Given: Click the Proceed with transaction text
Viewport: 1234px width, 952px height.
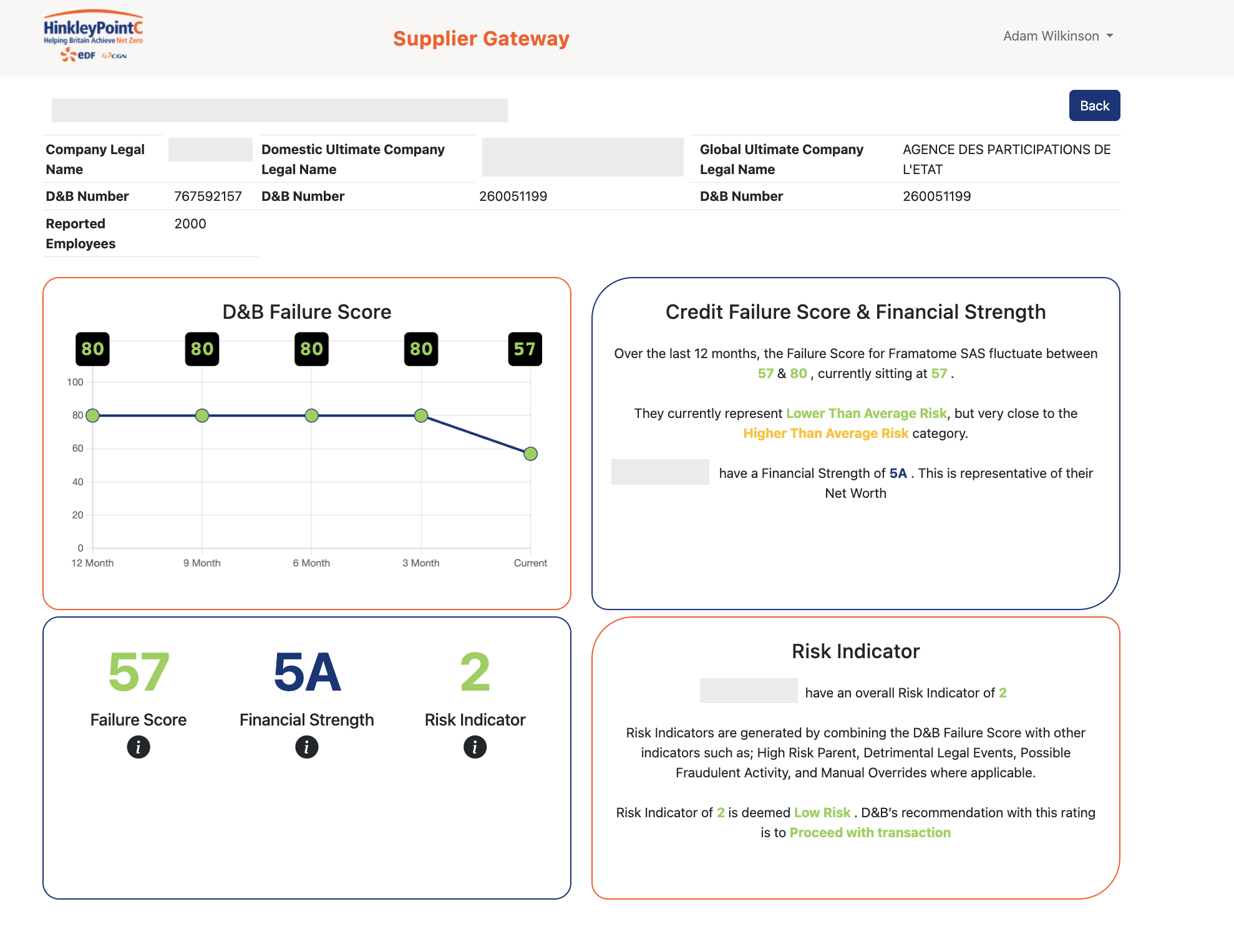Looking at the screenshot, I should [x=870, y=832].
